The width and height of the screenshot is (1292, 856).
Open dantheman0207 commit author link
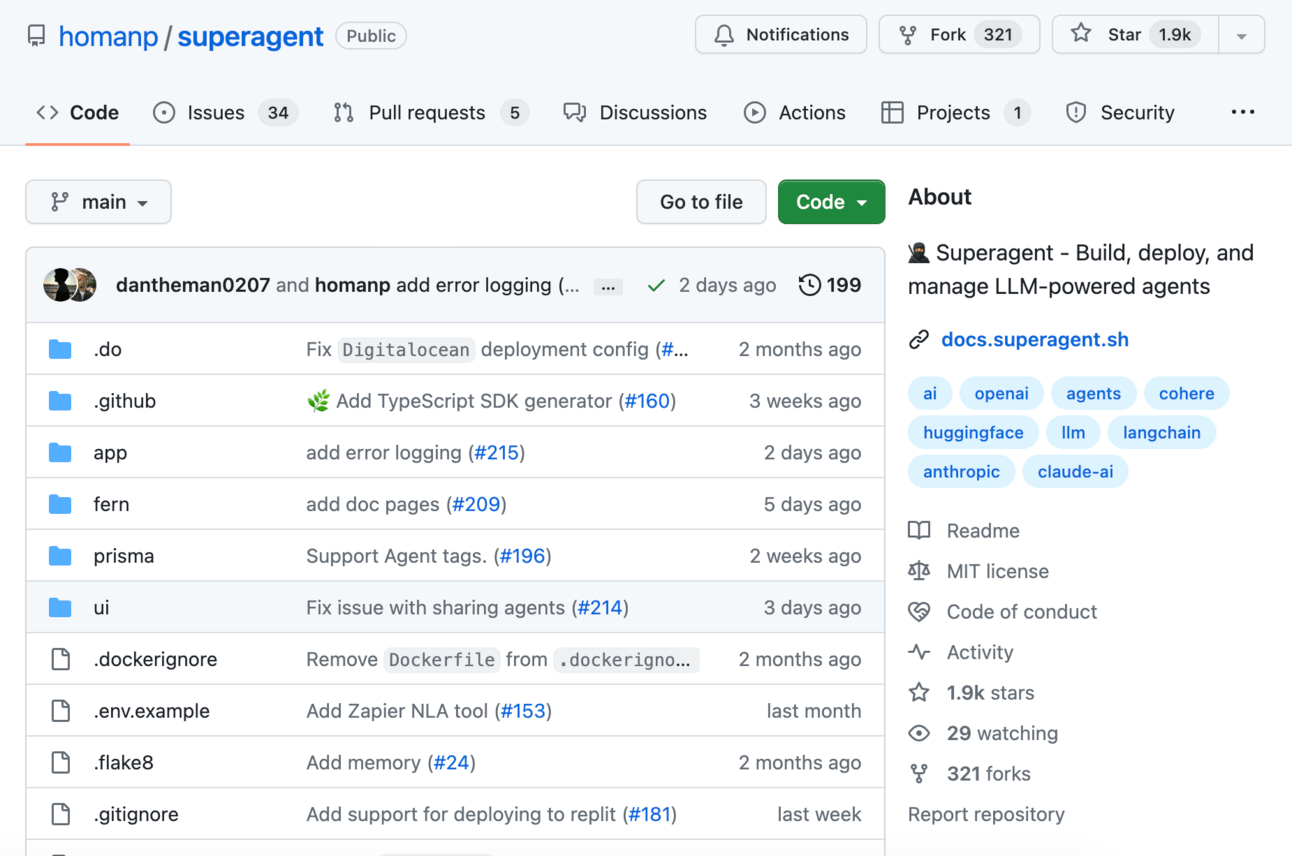click(193, 285)
